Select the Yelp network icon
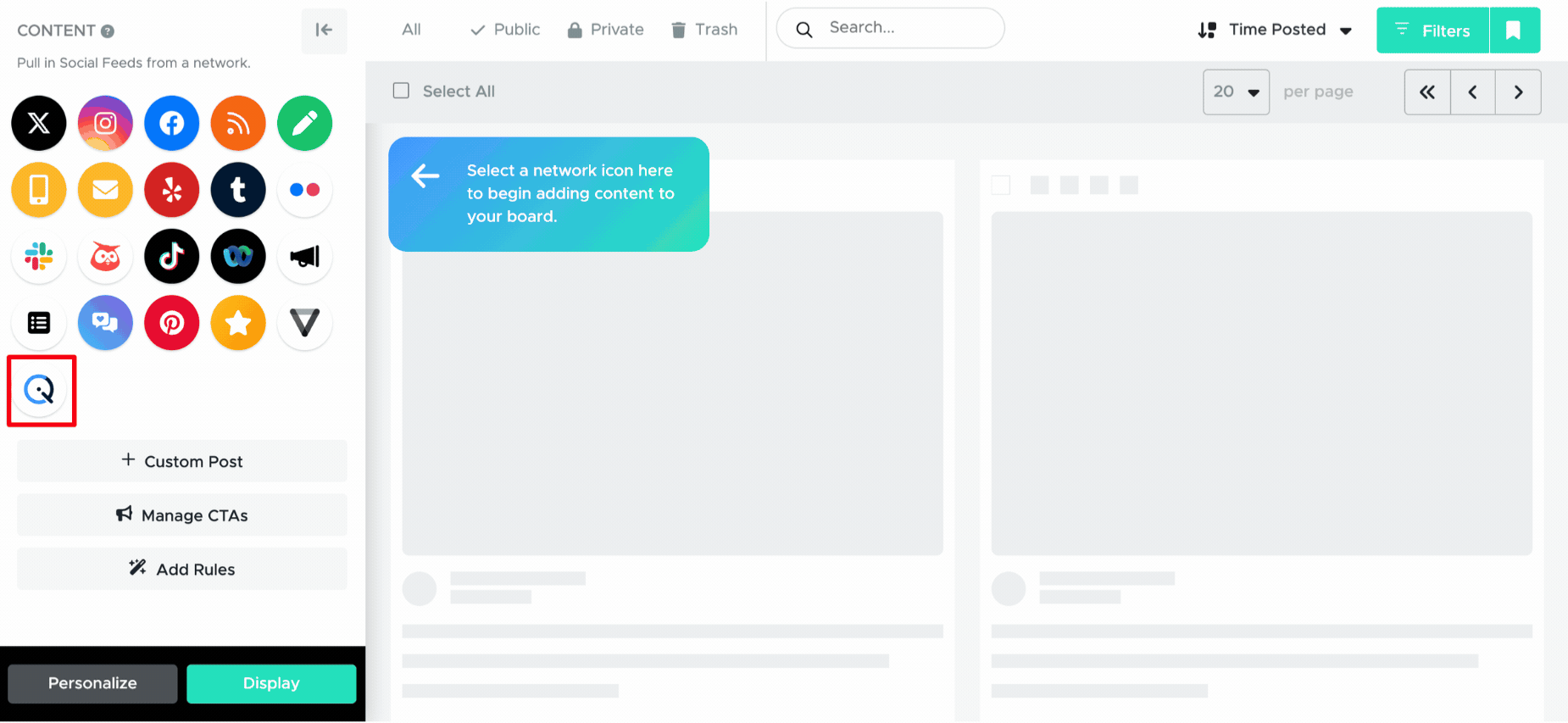The width and height of the screenshot is (1568, 723). tap(172, 190)
